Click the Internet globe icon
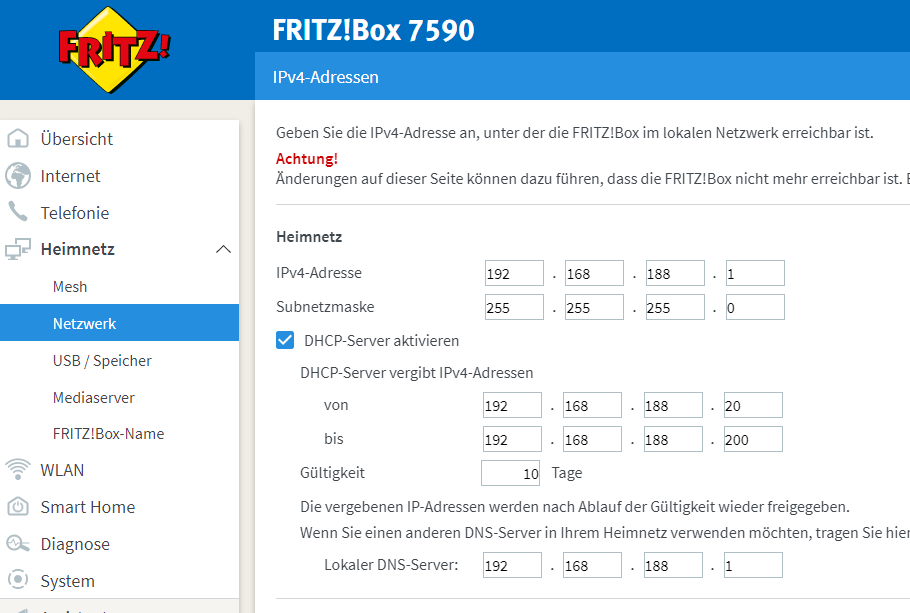This screenshot has width=910, height=613. click(x=18, y=175)
